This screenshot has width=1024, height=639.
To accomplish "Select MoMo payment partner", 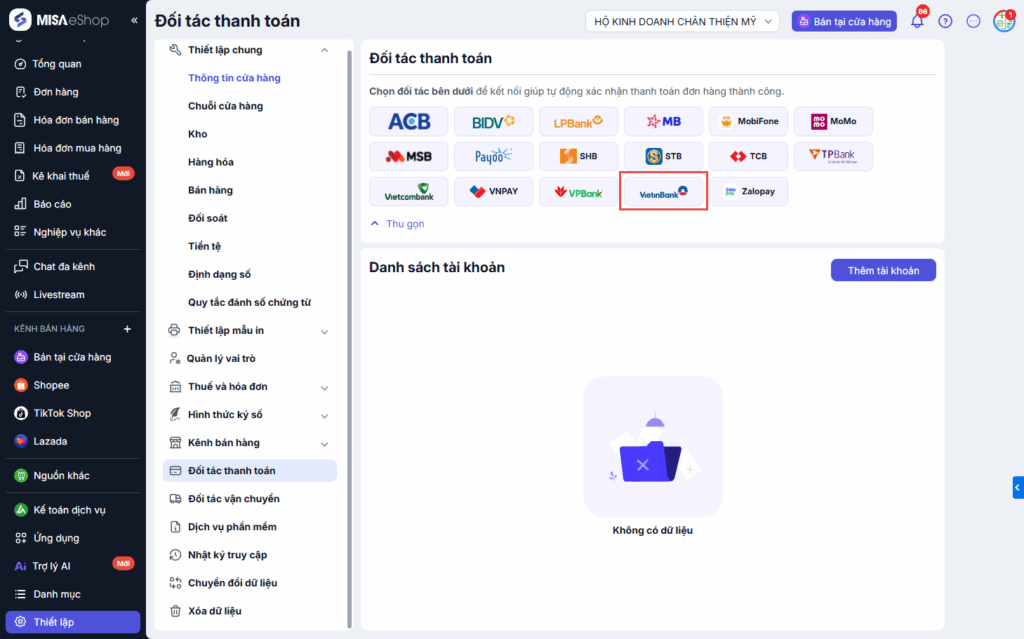I will [x=833, y=121].
